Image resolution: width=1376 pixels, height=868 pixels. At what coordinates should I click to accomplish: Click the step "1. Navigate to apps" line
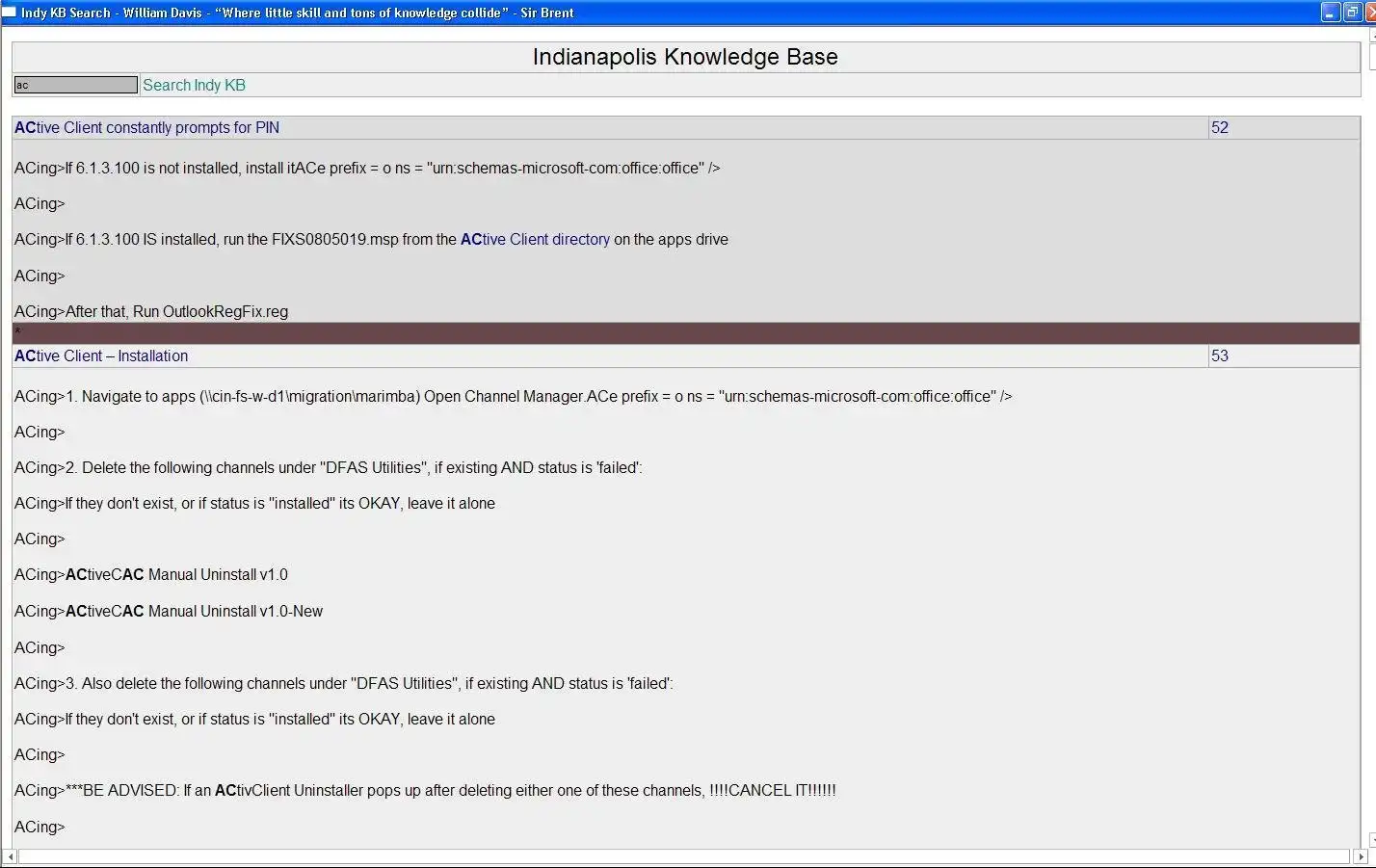pyautogui.click(x=513, y=396)
